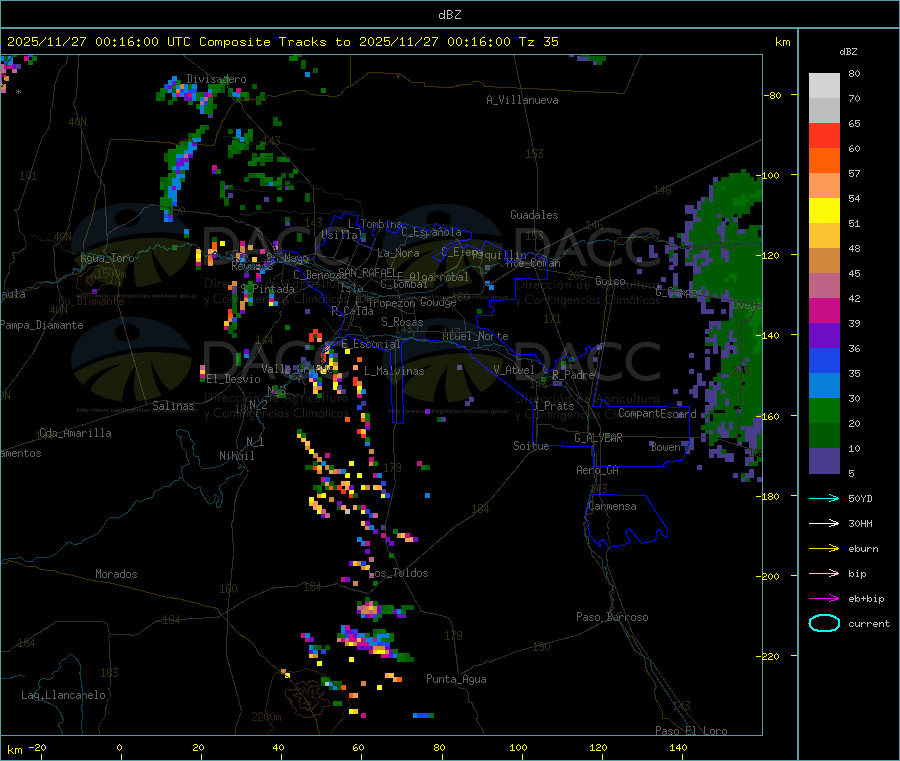Click the 'L_Malvinas' map label
Screen dimensions: 900x761
[394, 371]
